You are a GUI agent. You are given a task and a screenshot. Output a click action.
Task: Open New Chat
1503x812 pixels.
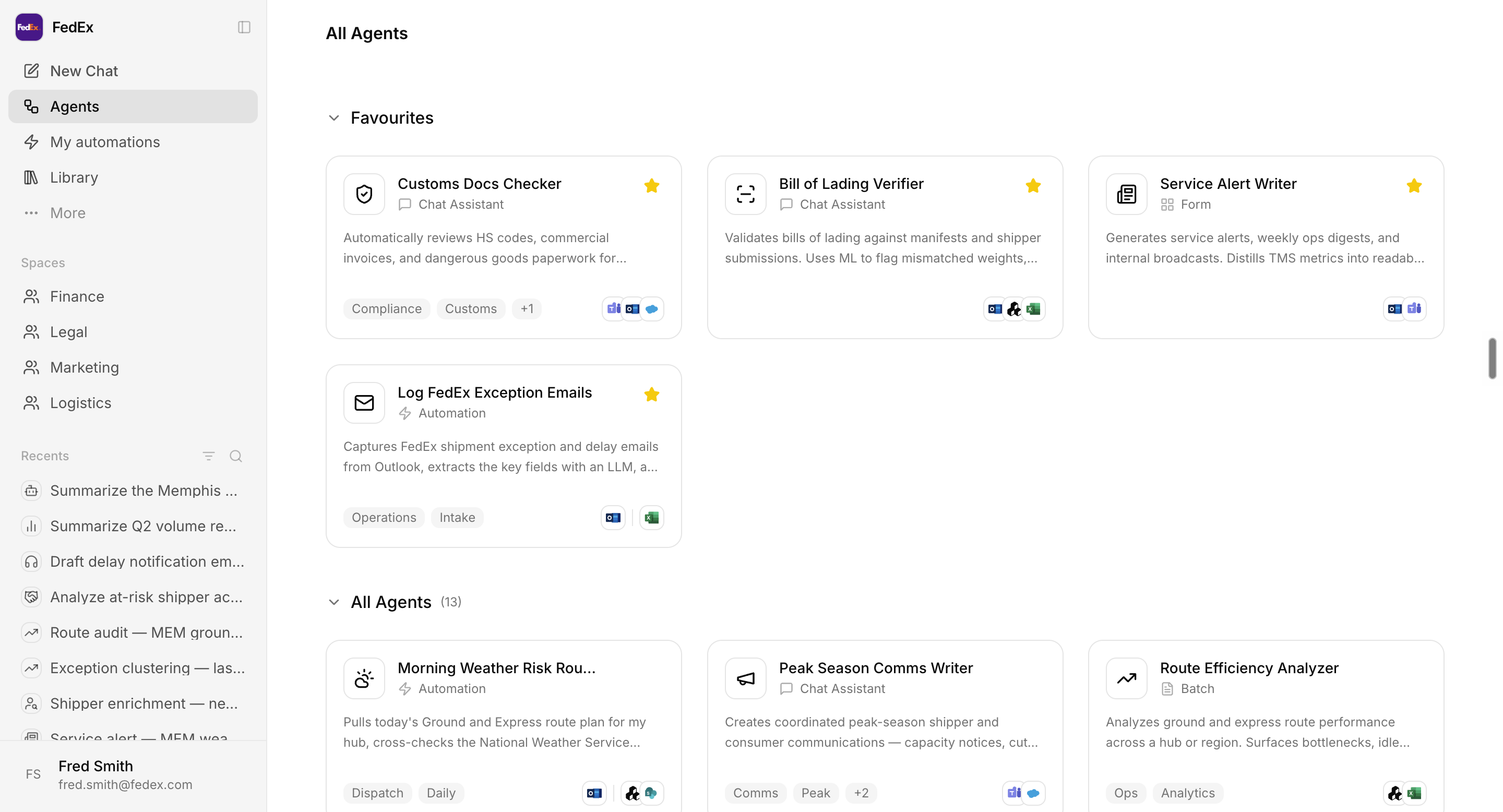point(133,70)
